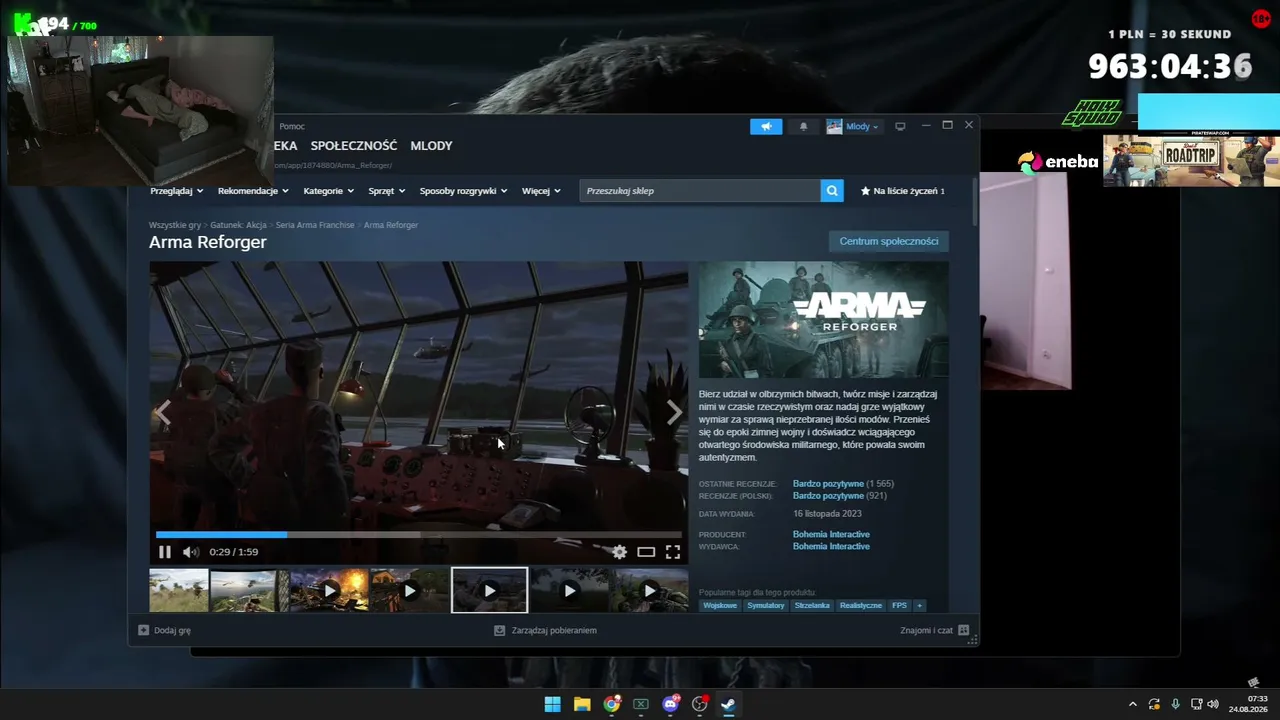
Task: Toggle theater mode on the trailer player
Action: pyautogui.click(x=646, y=552)
